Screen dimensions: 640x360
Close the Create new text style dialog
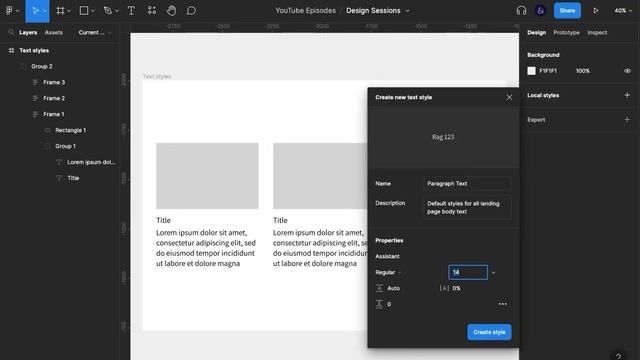(x=509, y=98)
